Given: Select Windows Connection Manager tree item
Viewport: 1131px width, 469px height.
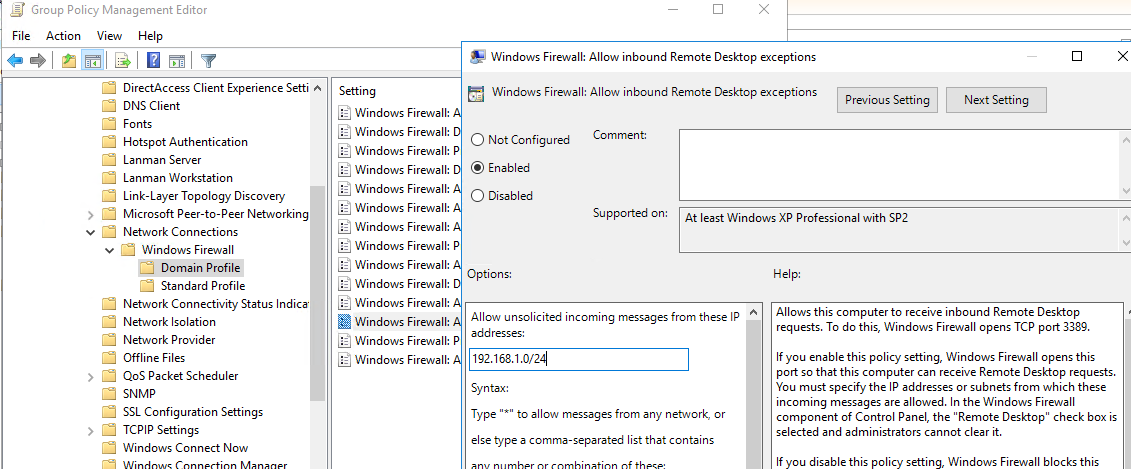Looking at the screenshot, I should [x=205, y=466].
